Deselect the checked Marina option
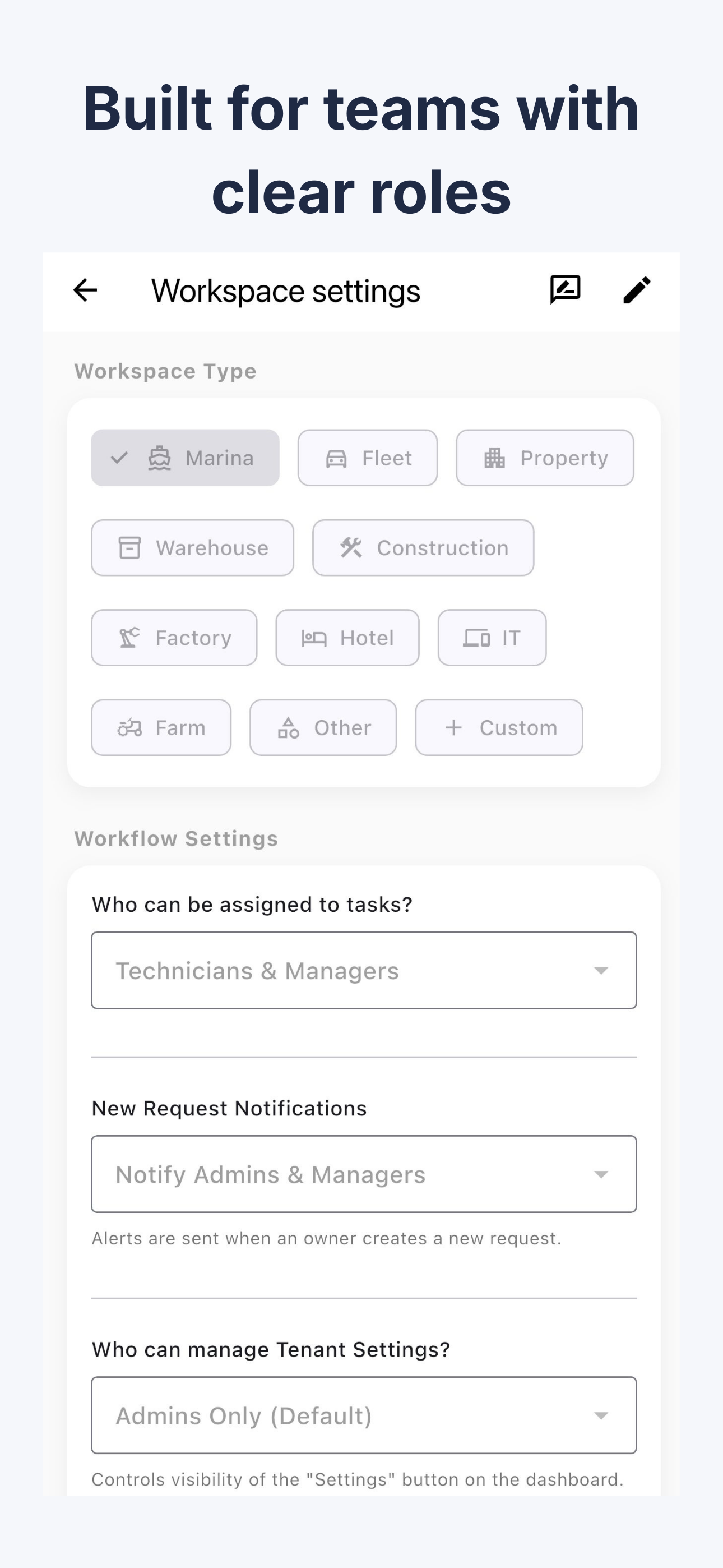Image resolution: width=723 pixels, height=1568 pixels. (x=184, y=458)
